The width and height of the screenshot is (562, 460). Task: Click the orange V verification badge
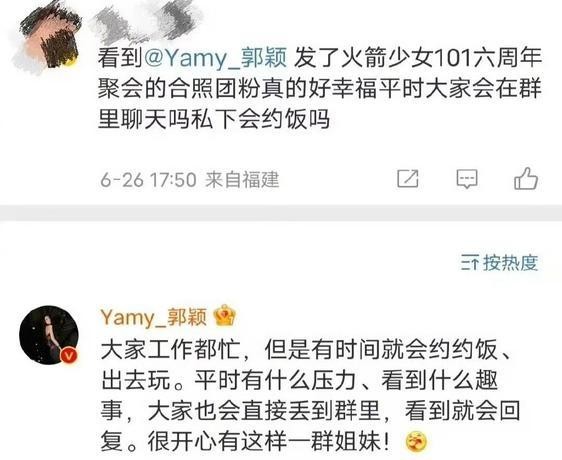69,356
